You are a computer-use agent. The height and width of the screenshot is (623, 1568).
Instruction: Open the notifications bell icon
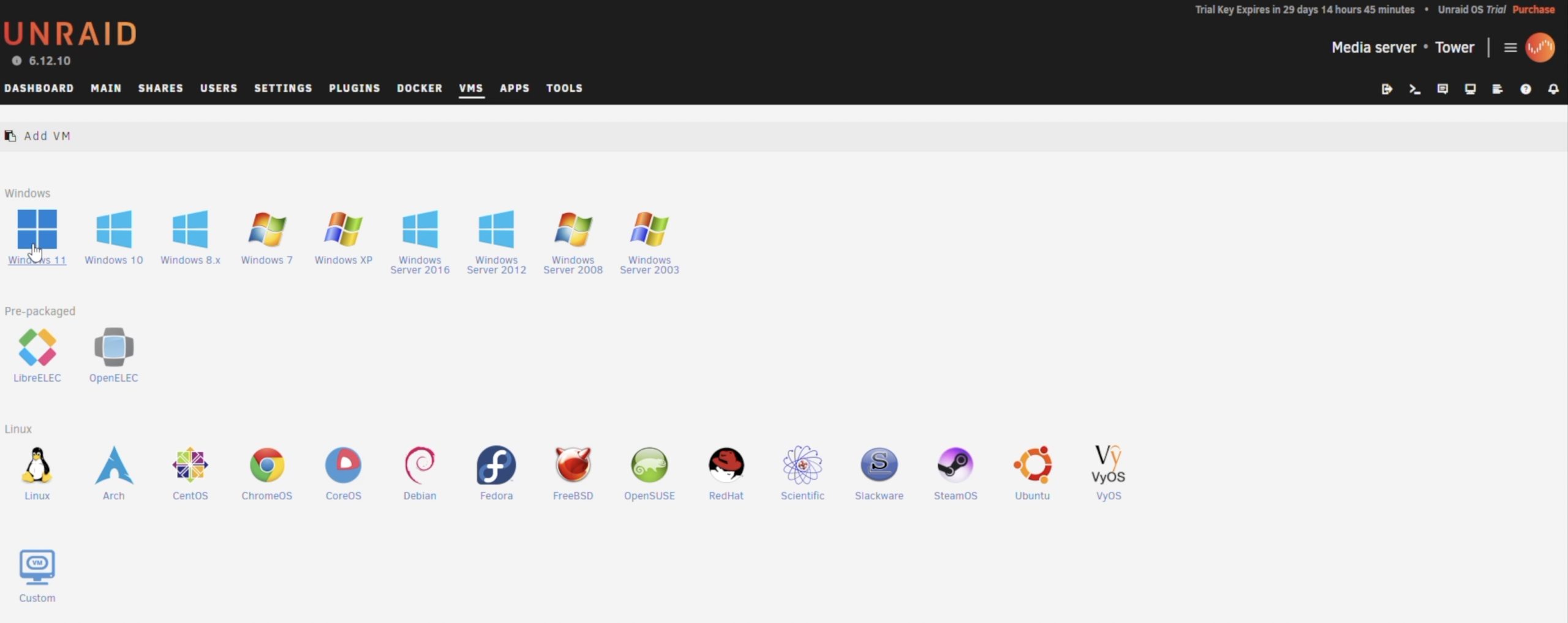pyautogui.click(x=1553, y=89)
